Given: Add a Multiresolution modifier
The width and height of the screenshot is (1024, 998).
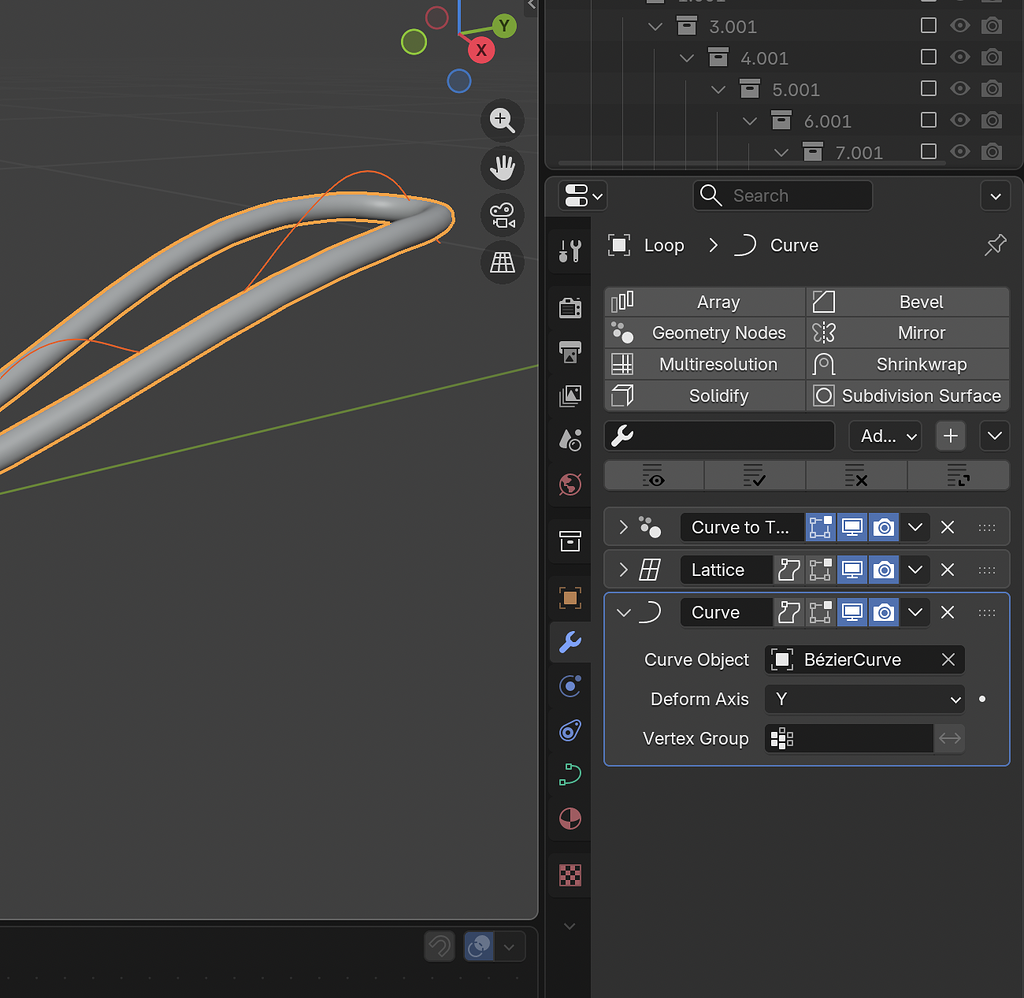Looking at the screenshot, I should pos(705,364).
